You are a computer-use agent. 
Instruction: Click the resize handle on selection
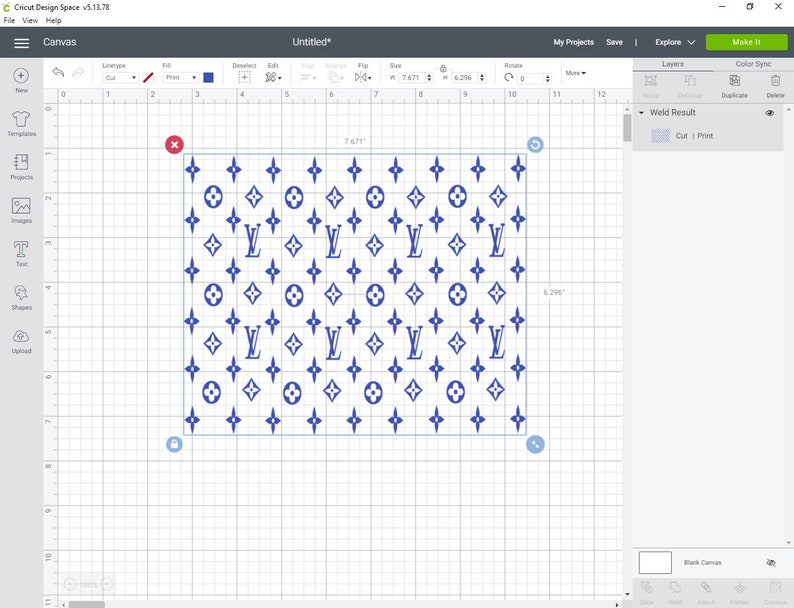pos(535,444)
